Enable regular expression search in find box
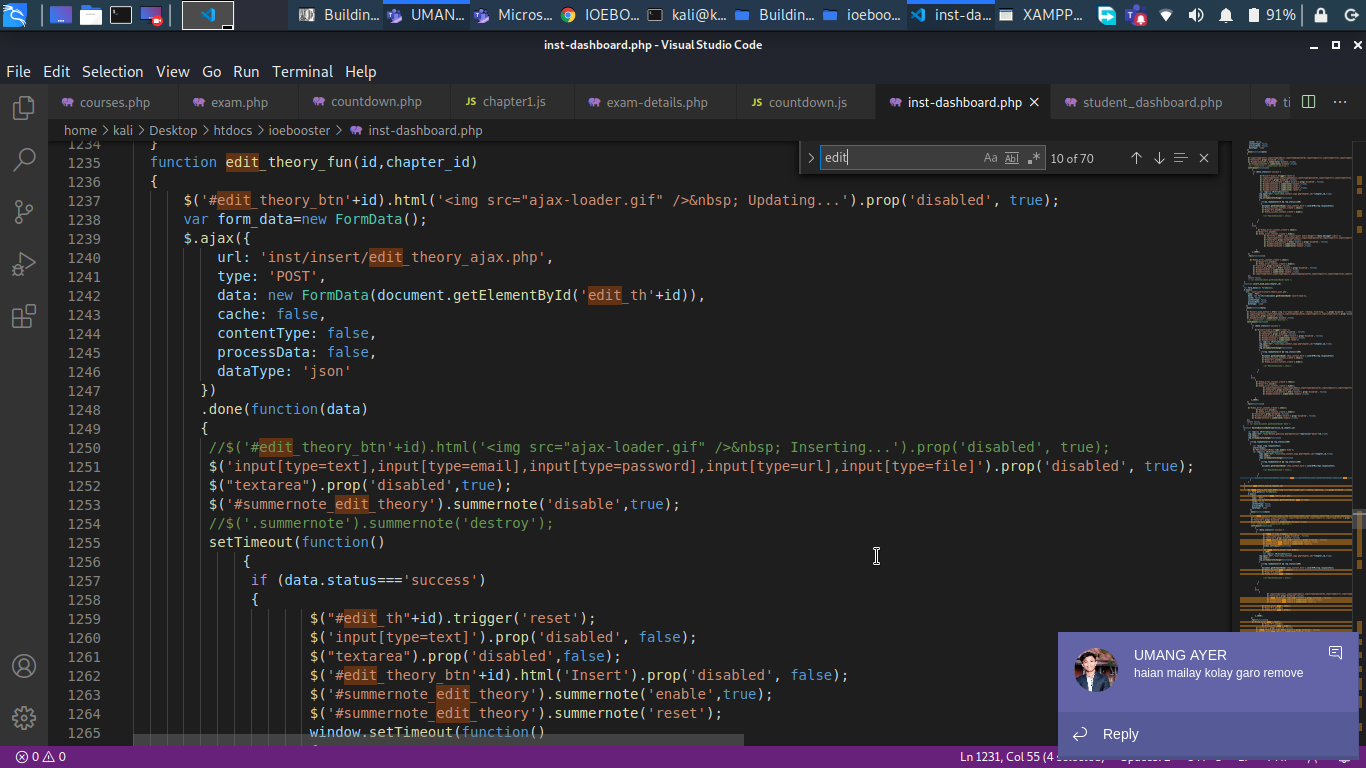 pos(1034,158)
